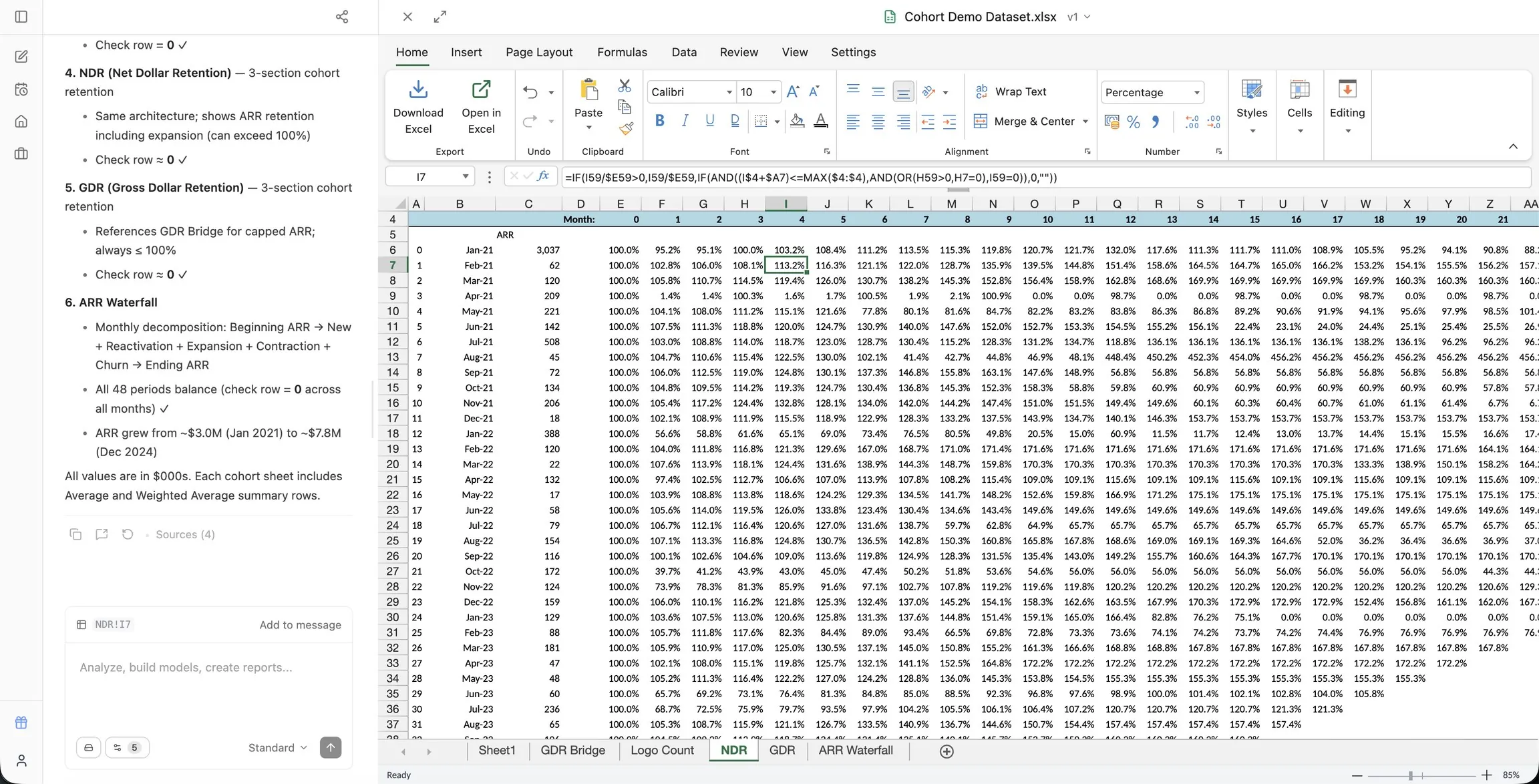Expand the Editing menu
The image size is (1539, 784).
(1347, 107)
